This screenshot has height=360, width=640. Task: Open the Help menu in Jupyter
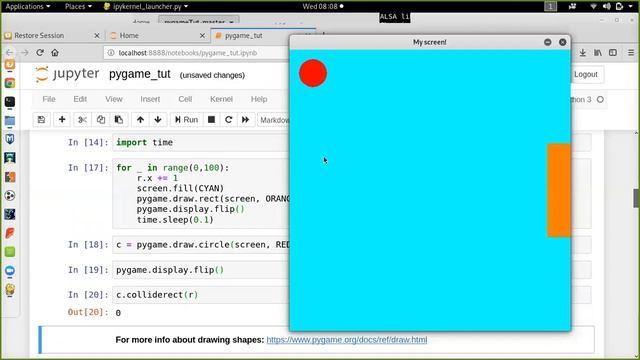(x=259, y=99)
